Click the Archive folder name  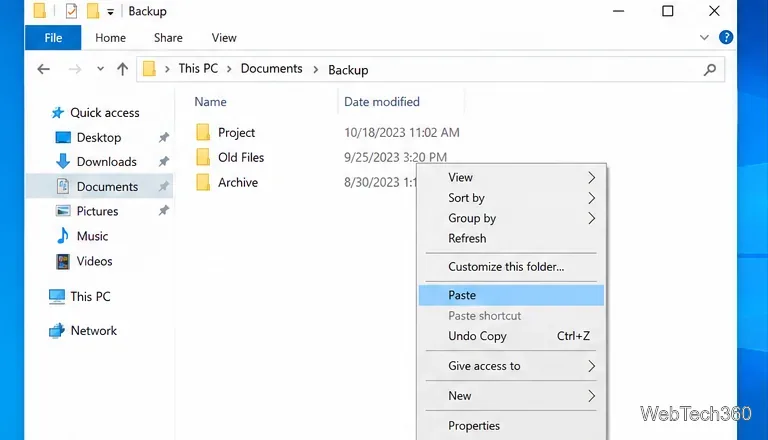(x=238, y=182)
